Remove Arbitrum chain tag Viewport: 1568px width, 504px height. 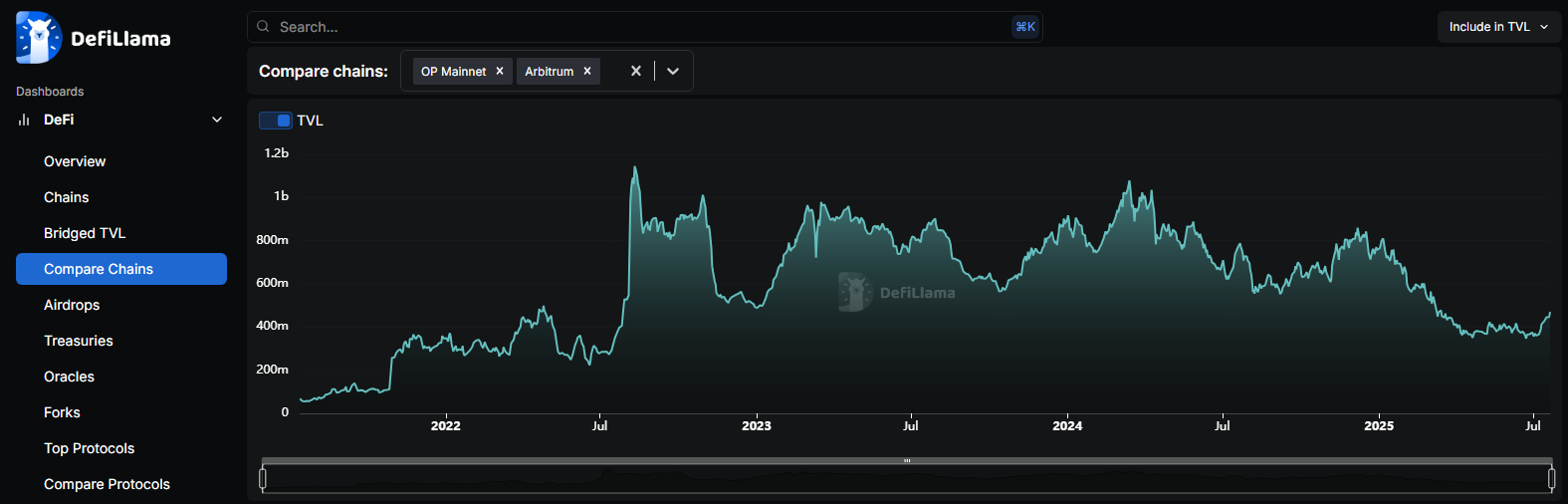[x=587, y=72]
